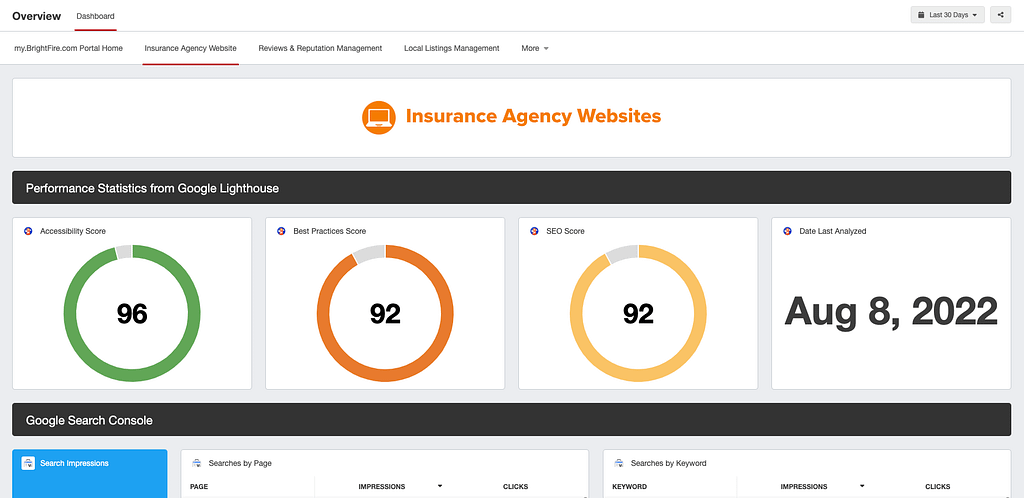The width and height of the screenshot is (1024, 498).
Task: Sort Searches by Keyword by IMPRESSIONS column
Action: pyautogui.click(x=804, y=487)
